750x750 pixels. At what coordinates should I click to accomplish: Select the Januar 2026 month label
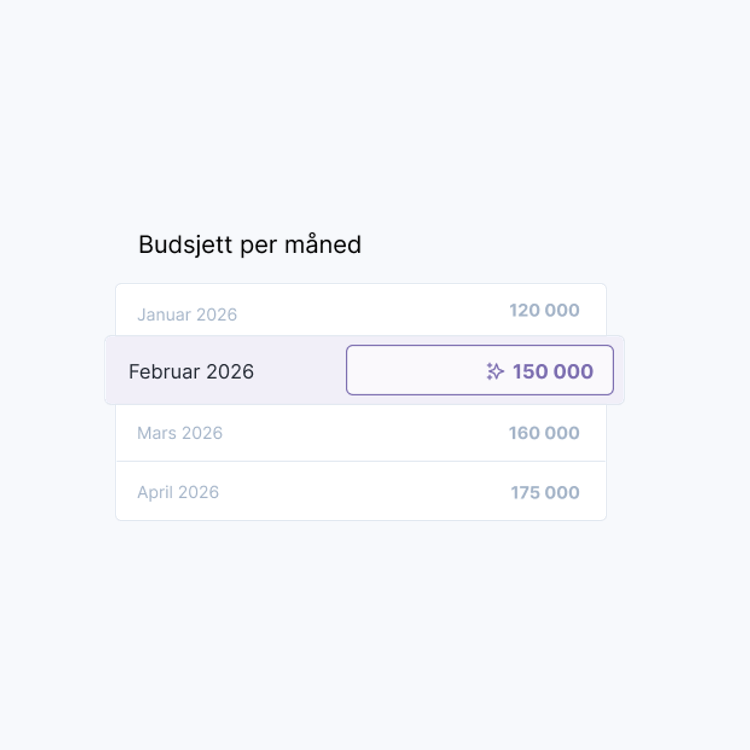click(x=187, y=315)
